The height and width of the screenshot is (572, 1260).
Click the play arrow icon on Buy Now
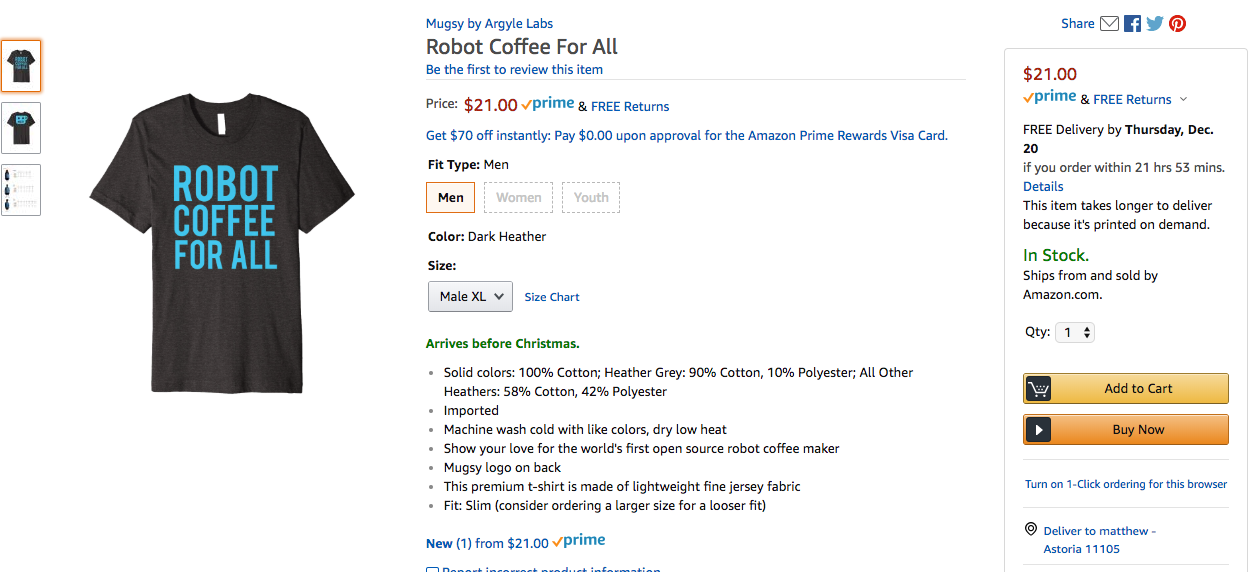1038,430
